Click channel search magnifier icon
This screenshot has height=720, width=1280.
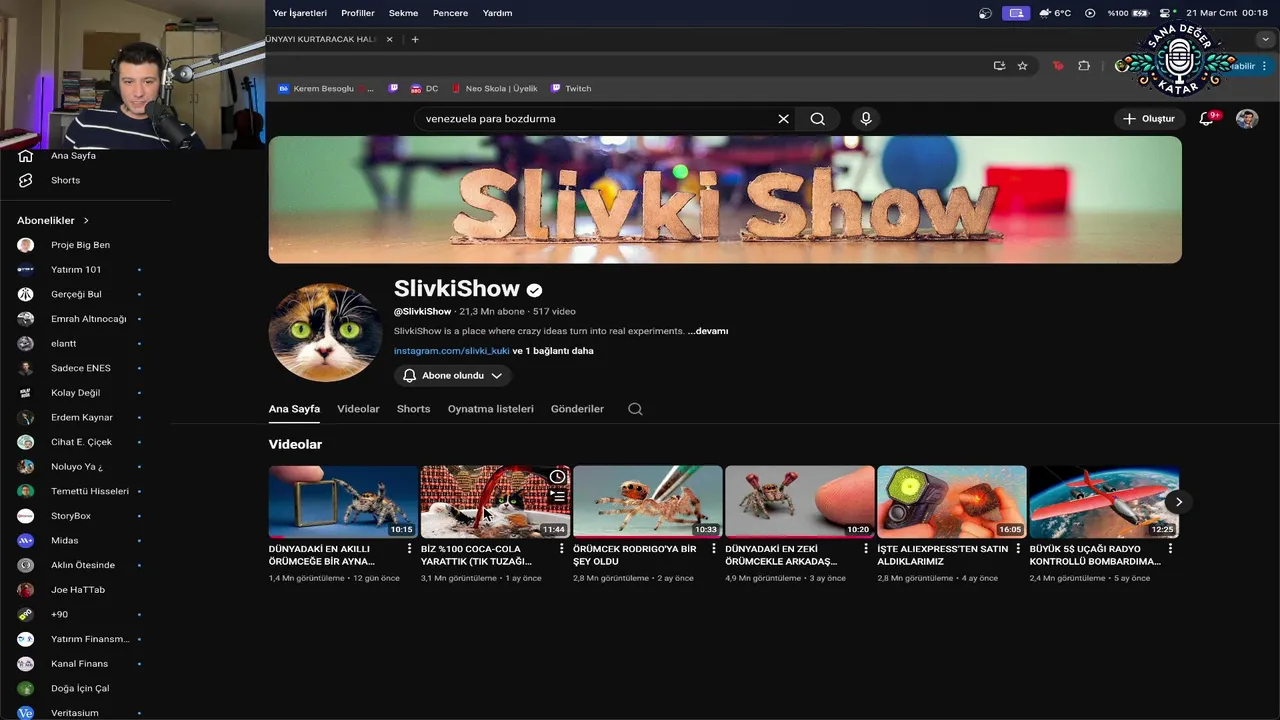635,409
